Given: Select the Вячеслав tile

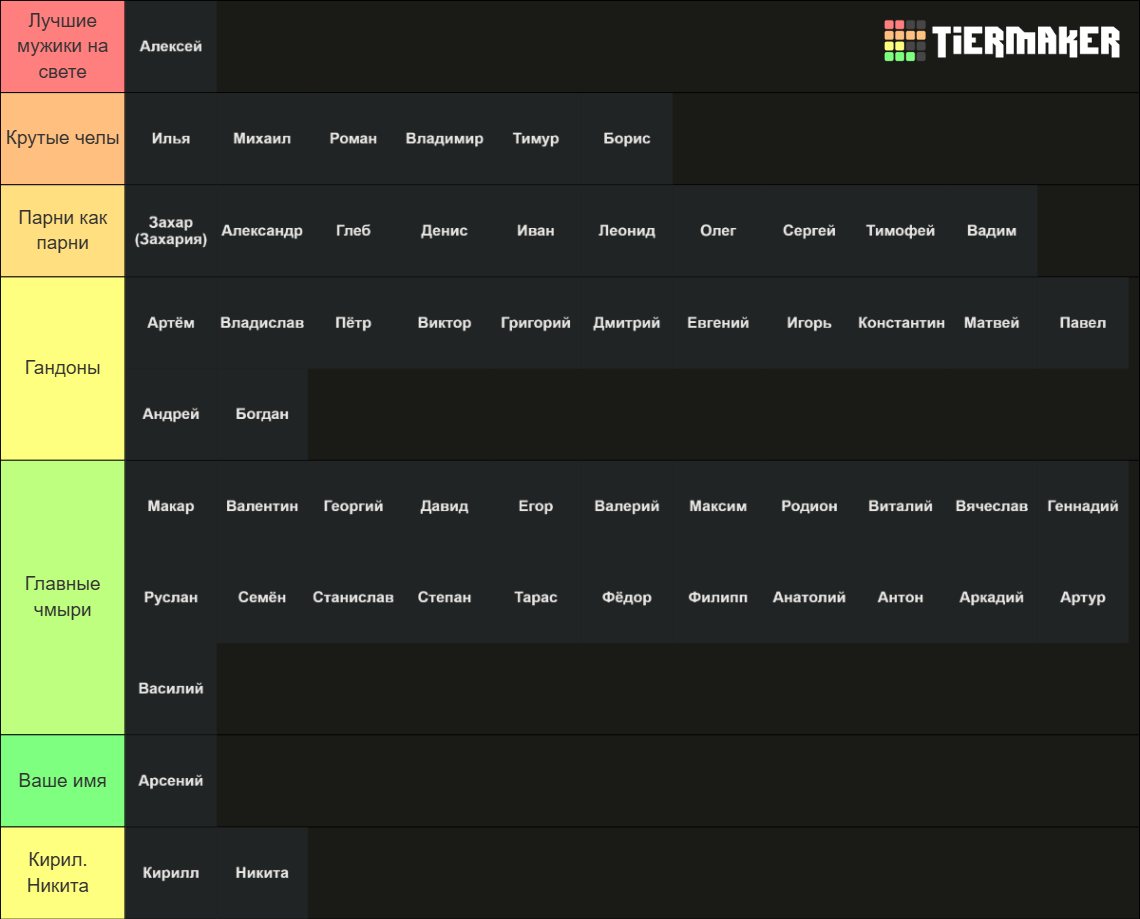Looking at the screenshot, I should [992, 506].
